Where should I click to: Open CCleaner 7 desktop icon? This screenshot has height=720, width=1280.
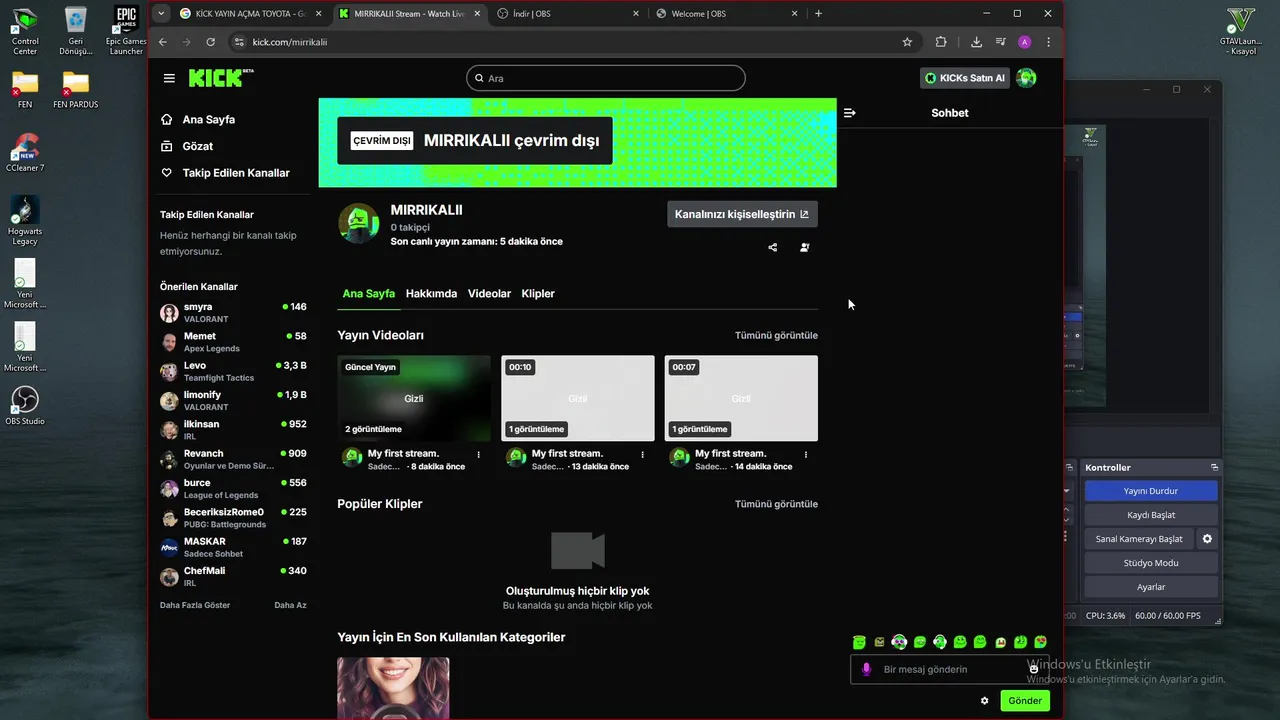[x=25, y=152]
